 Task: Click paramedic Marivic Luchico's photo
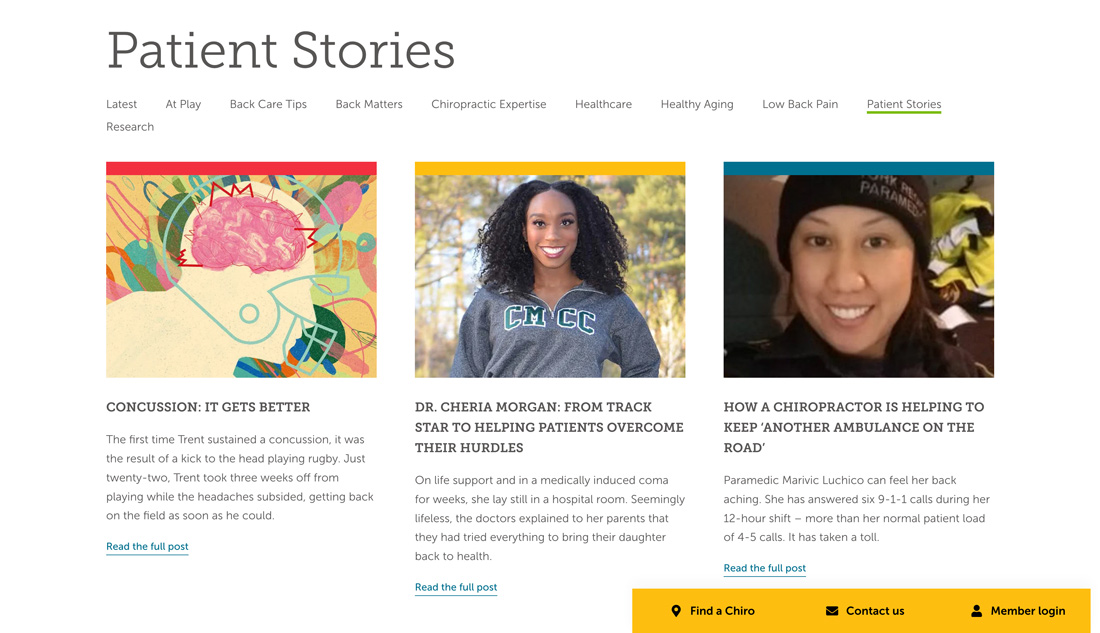tap(858, 270)
